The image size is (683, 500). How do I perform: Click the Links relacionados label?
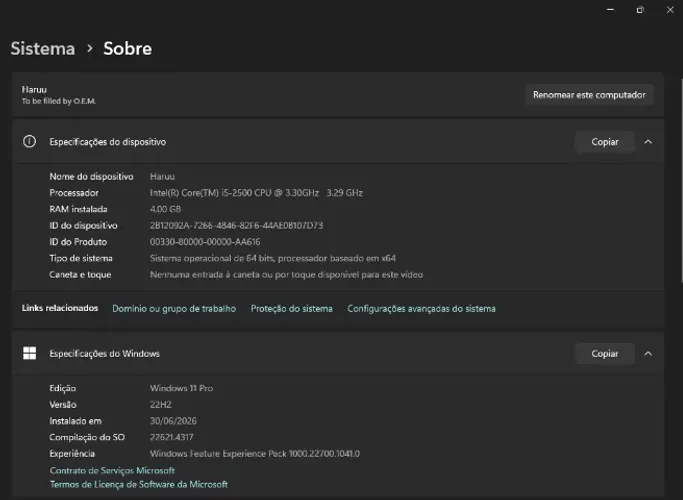pyautogui.click(x=60, y=308)
